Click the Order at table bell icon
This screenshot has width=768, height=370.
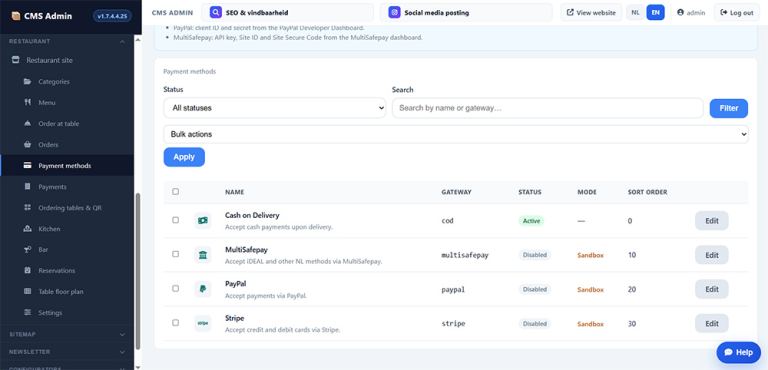(27, 123)
